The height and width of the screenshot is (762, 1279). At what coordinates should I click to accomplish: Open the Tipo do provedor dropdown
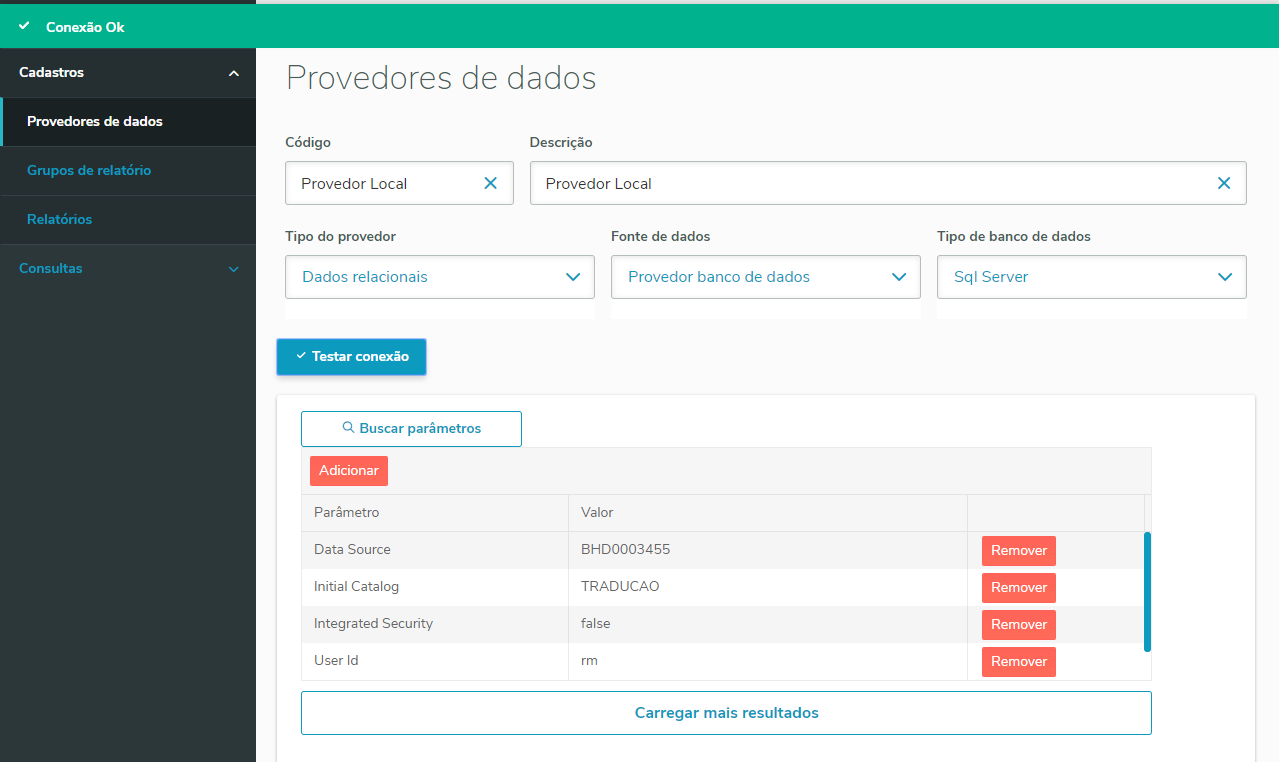440,277
